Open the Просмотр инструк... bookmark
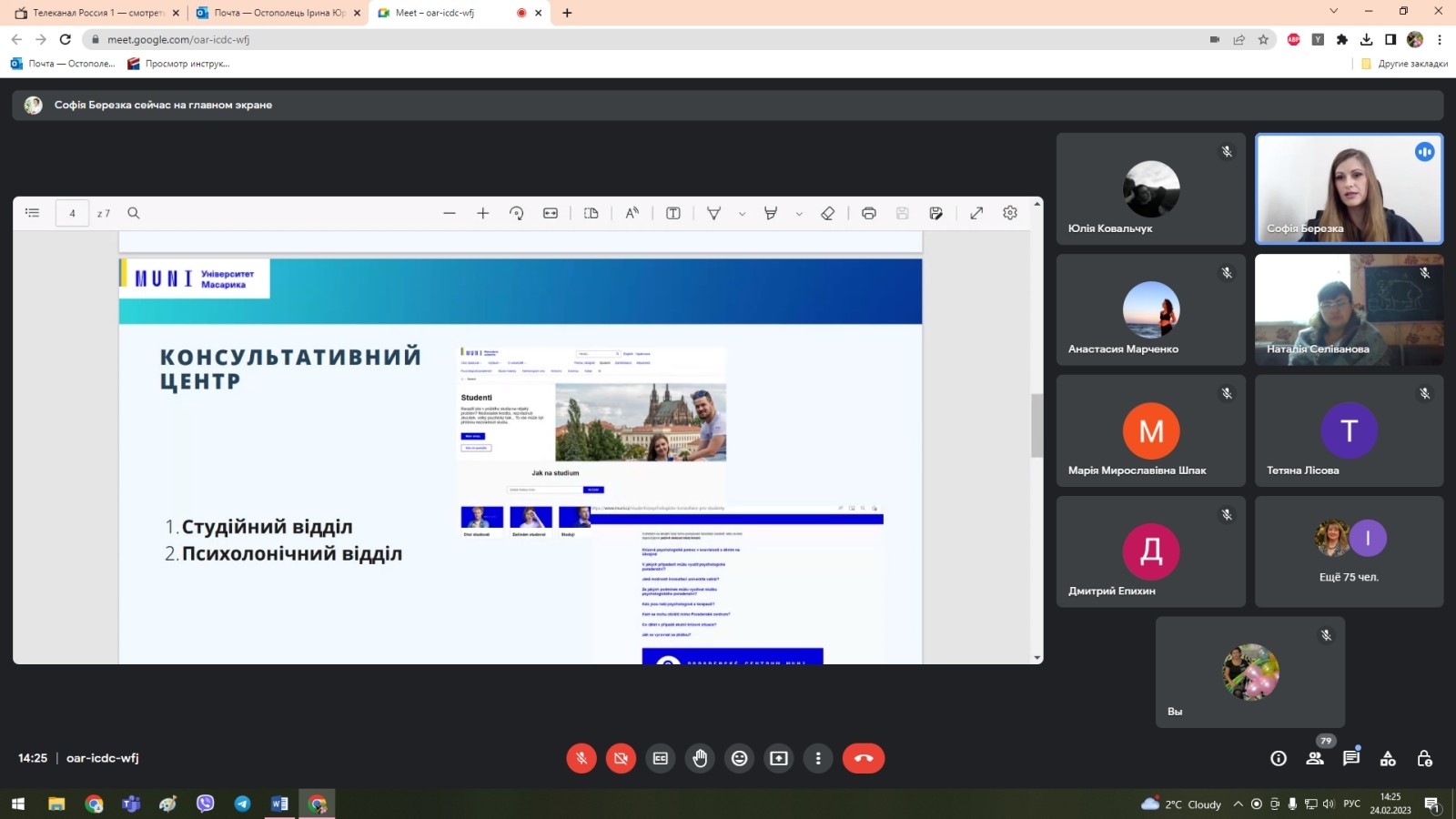Screen dimensions: 1456x819 (179, 64)
